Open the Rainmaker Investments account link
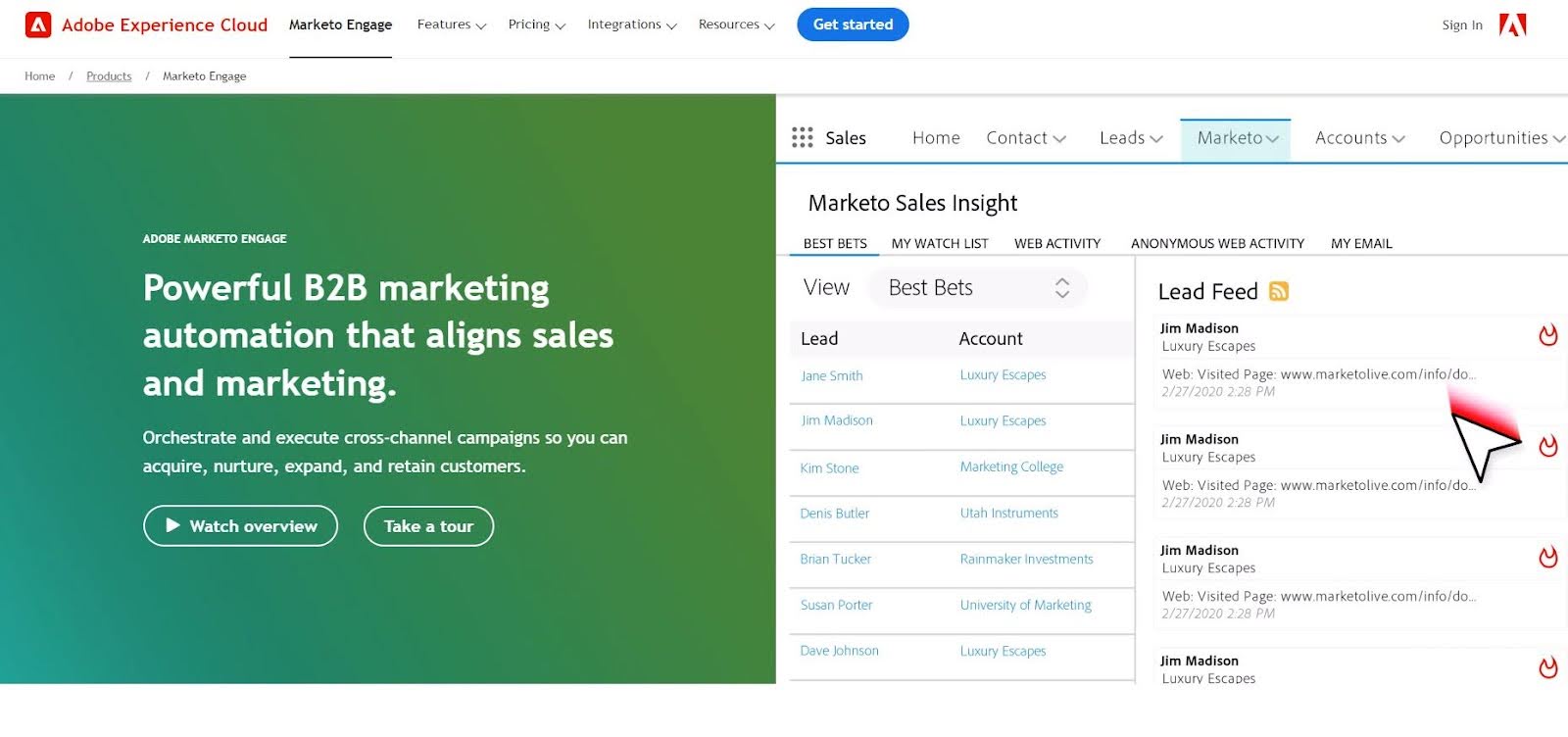The width and height of the screenshot is (1568, 737). pos(1027,560)
